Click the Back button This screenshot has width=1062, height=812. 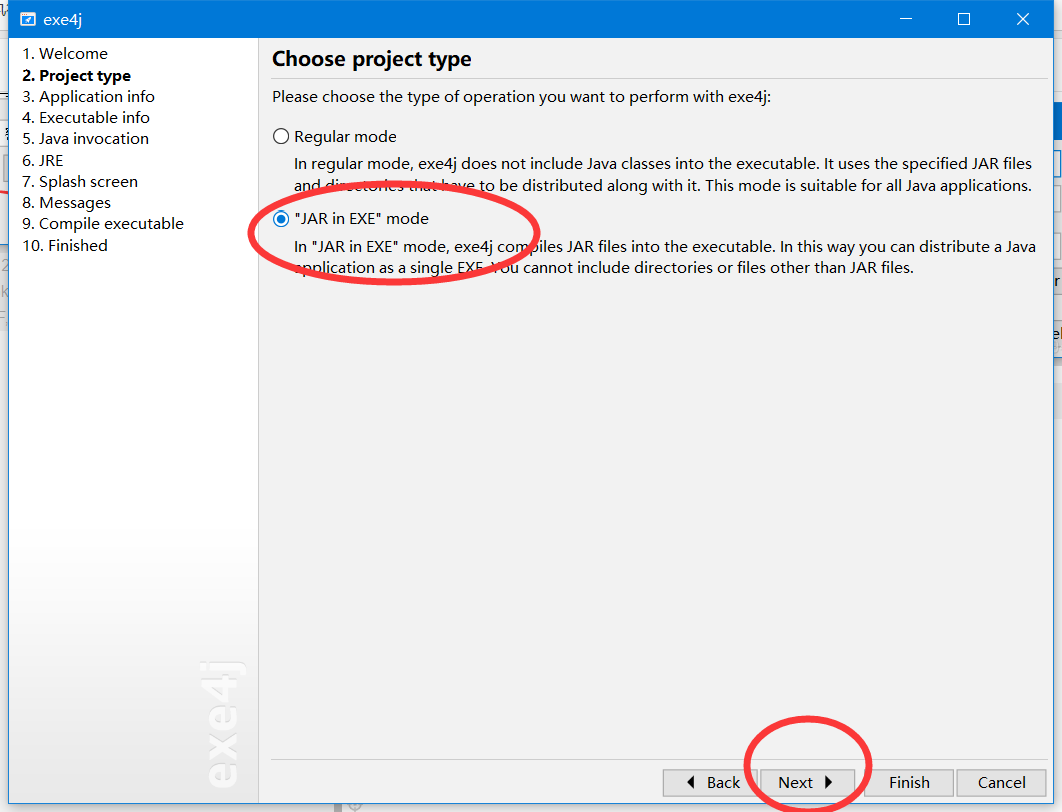[710, 783]
